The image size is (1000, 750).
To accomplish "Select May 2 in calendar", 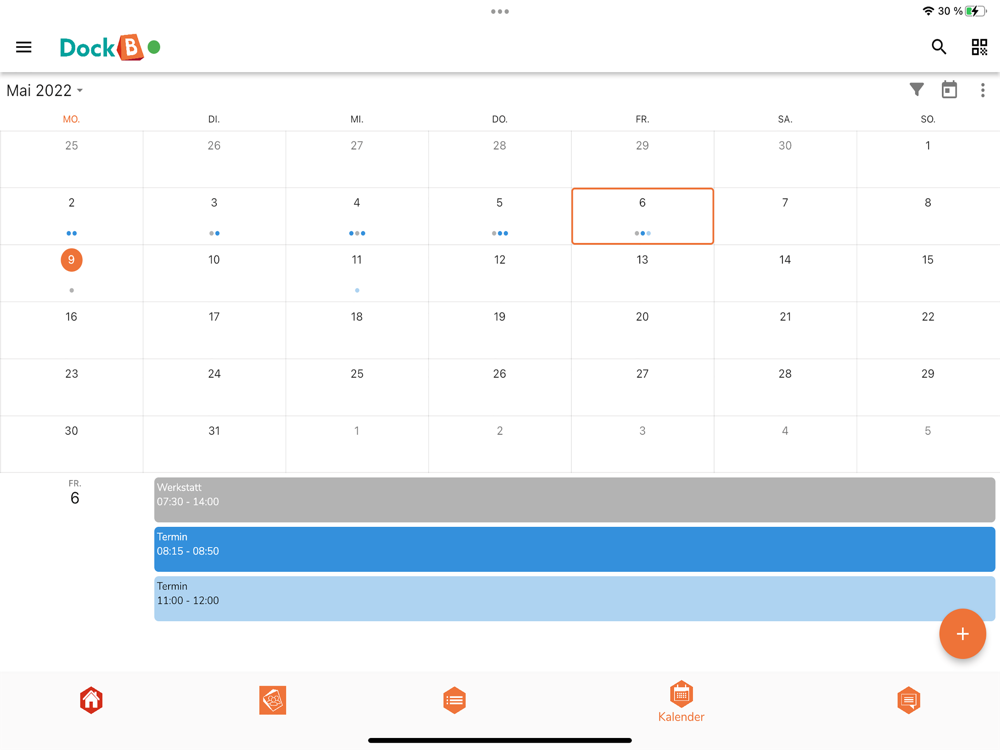I will click(x=71, y=216).
